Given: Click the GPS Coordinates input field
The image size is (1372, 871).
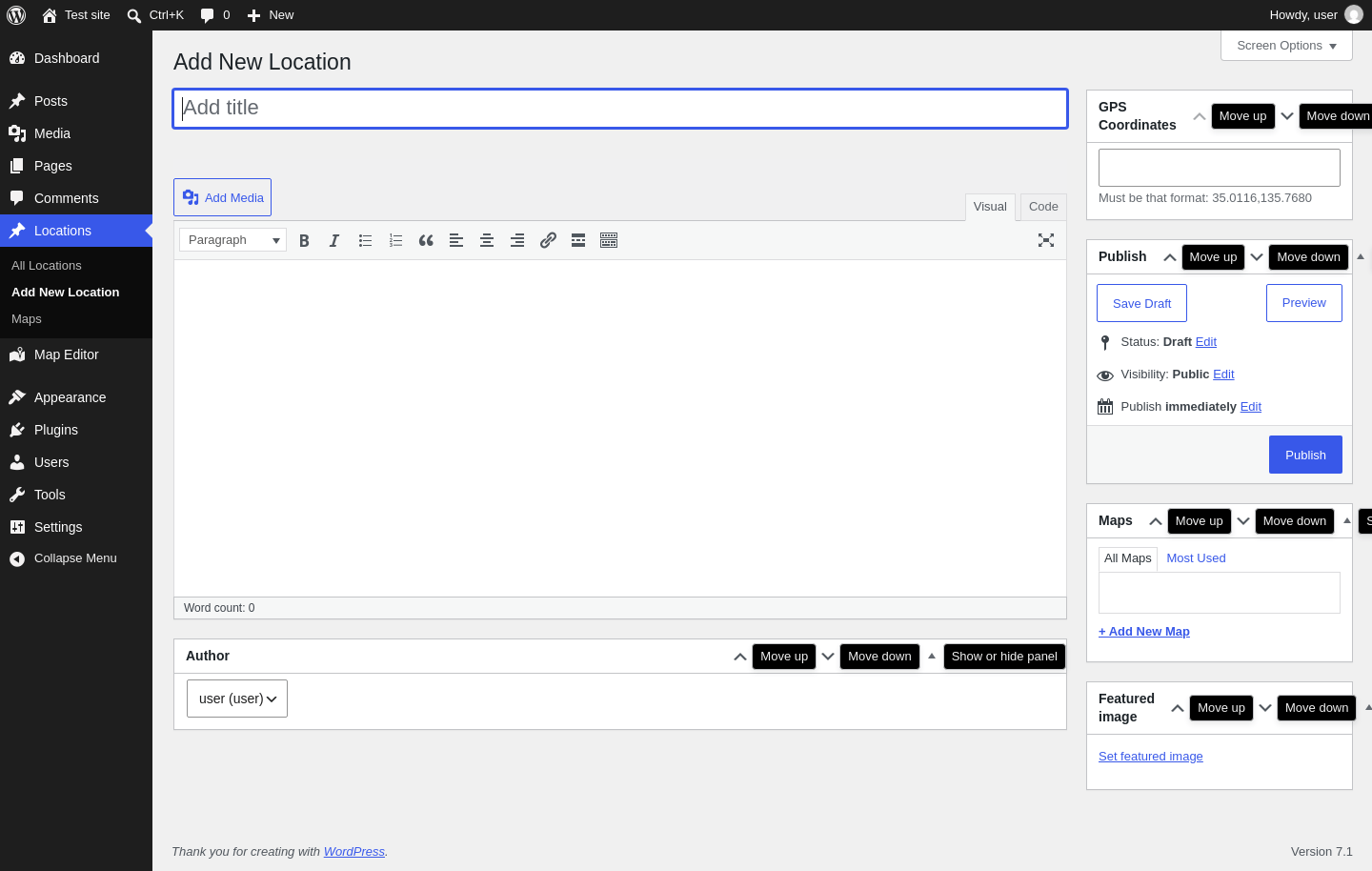Looking at the screenshot, I should click(x=1220, y=168).
